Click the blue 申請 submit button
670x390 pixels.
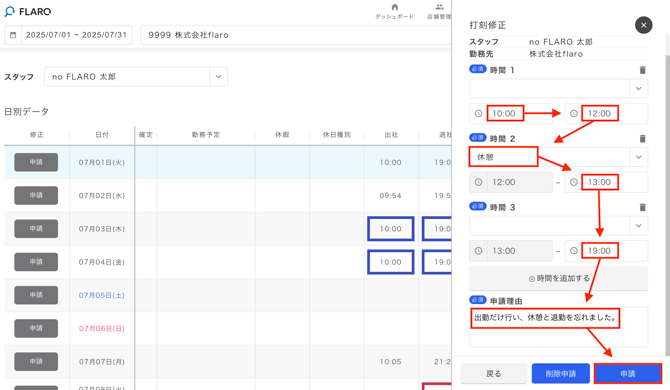tap(628, 374)
